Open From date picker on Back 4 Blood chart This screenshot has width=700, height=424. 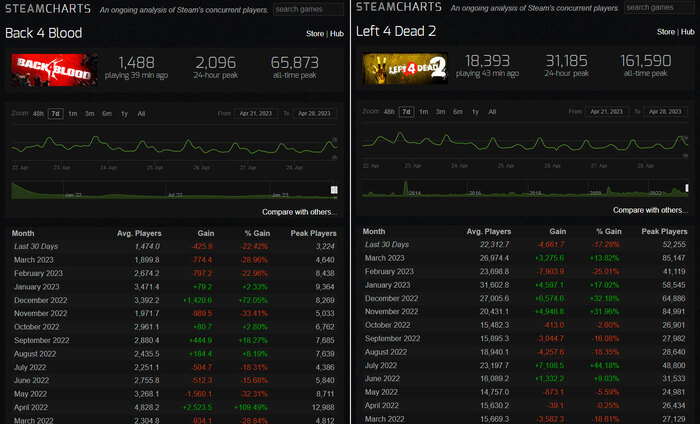click(x=258, y=113)
